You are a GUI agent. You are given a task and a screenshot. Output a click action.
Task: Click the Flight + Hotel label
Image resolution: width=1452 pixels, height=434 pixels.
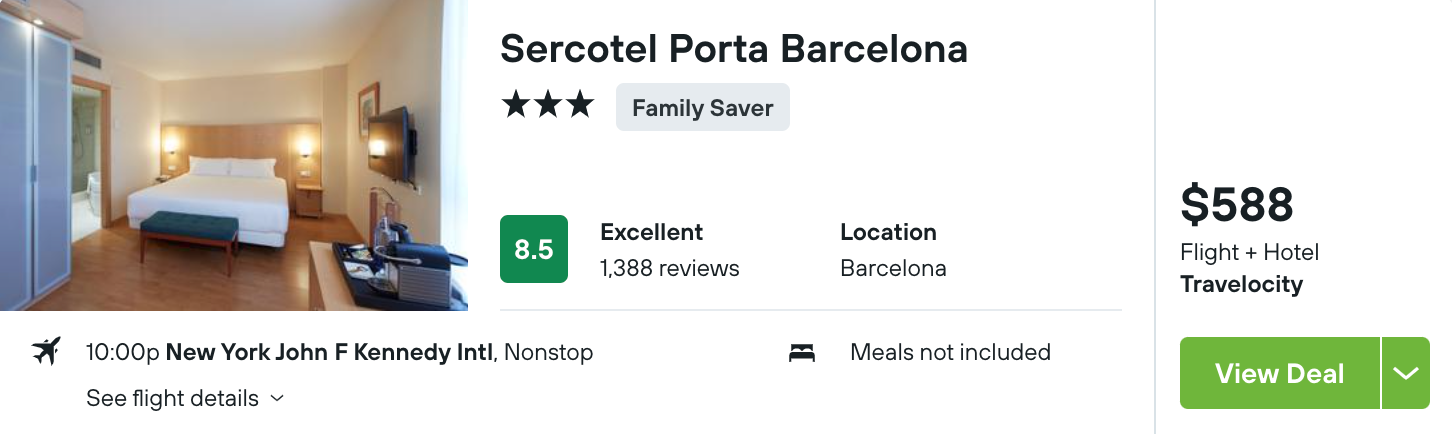point(1250,252)
